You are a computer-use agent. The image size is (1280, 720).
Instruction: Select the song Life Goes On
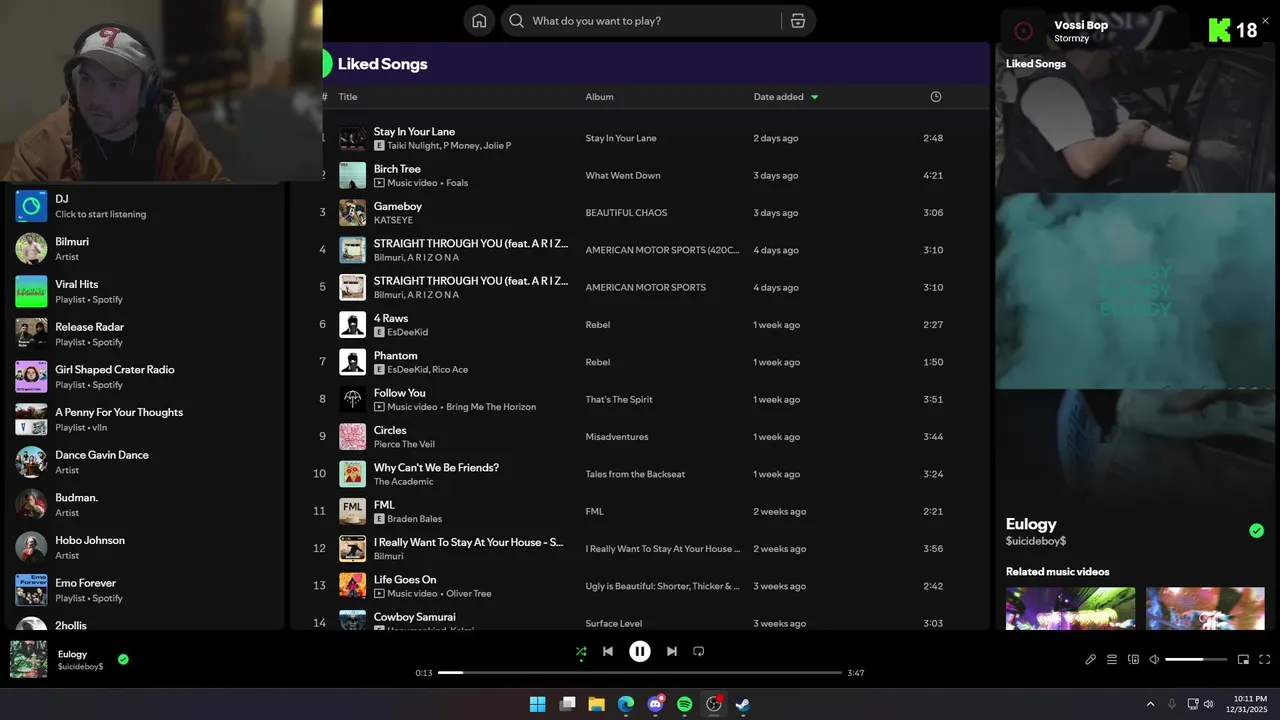coord(405,579)
